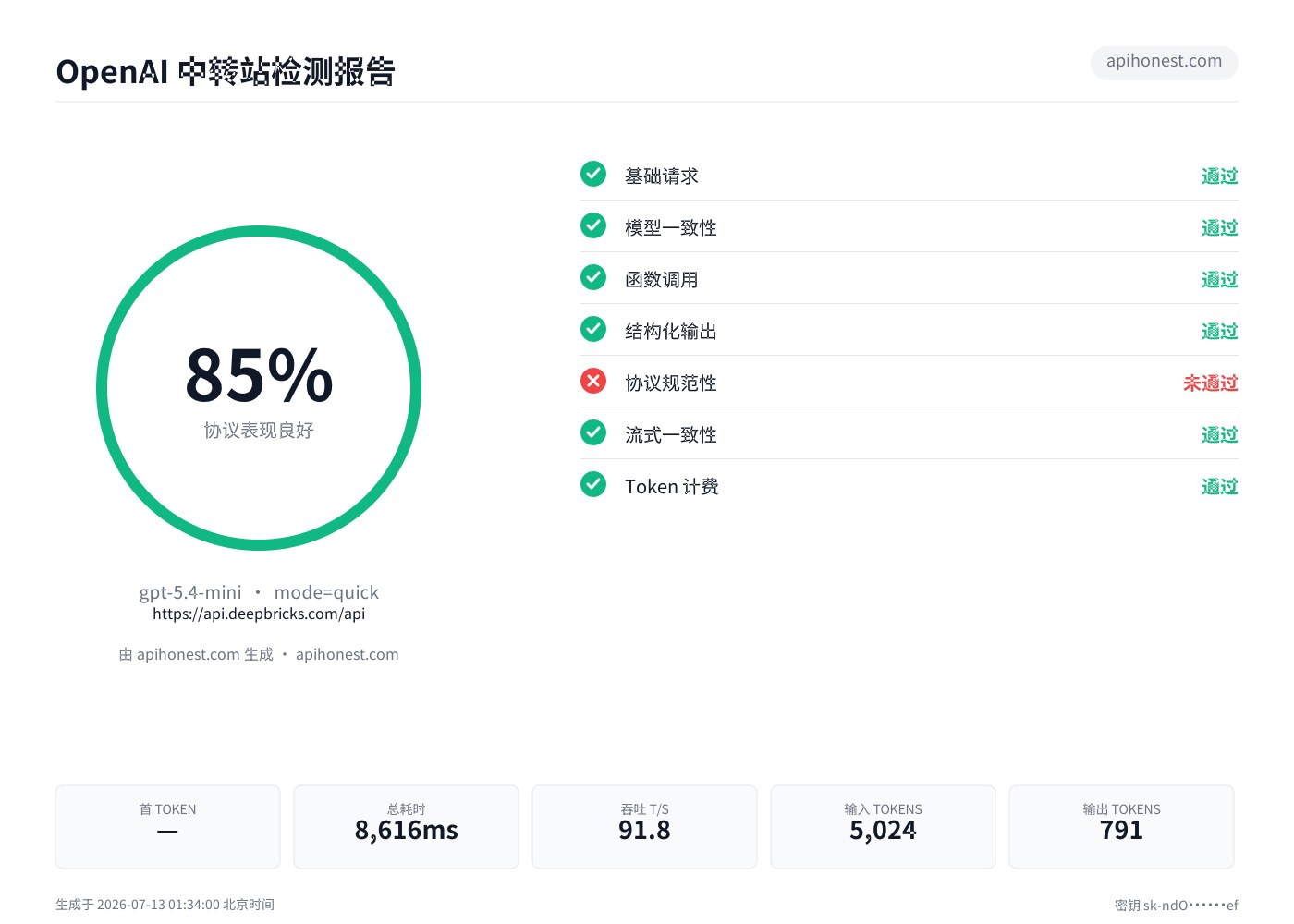Open the apihonest.com badge in header

1165,62
